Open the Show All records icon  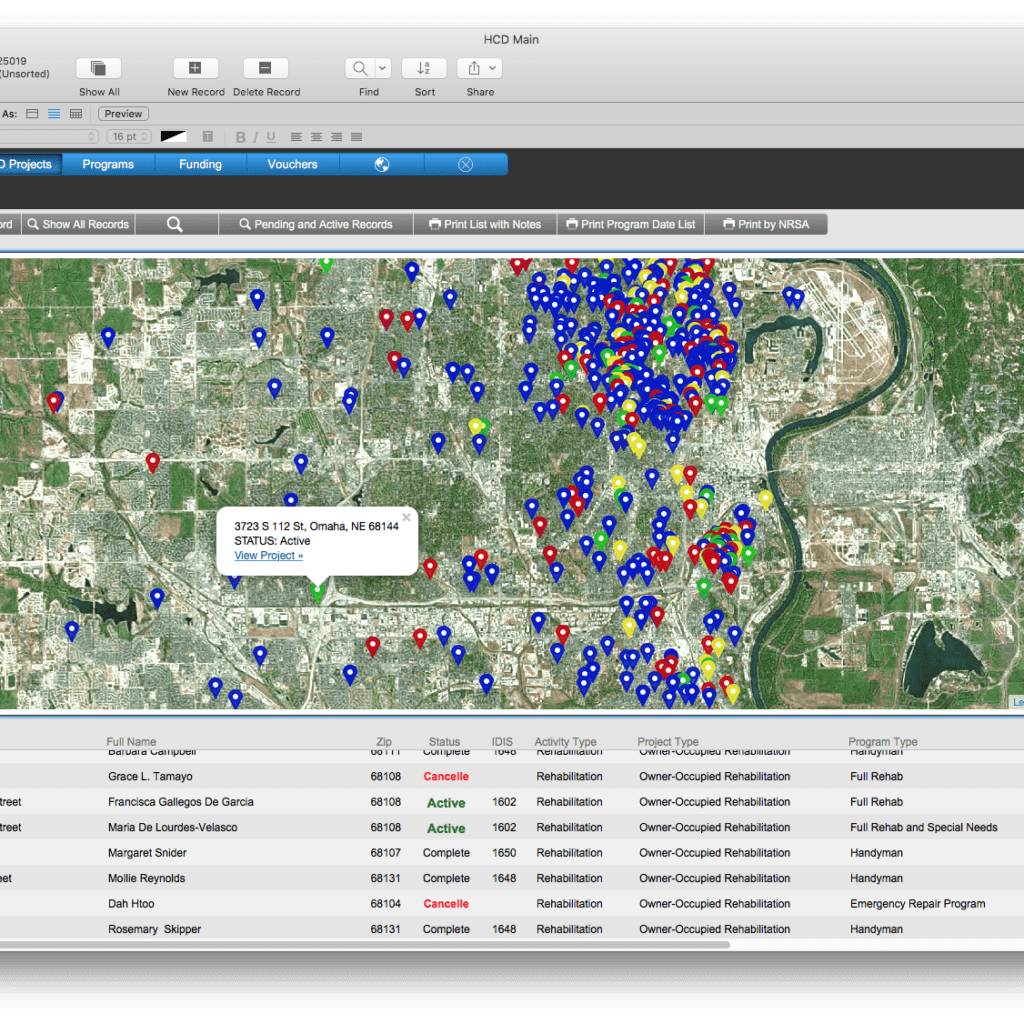click(98, 68)
